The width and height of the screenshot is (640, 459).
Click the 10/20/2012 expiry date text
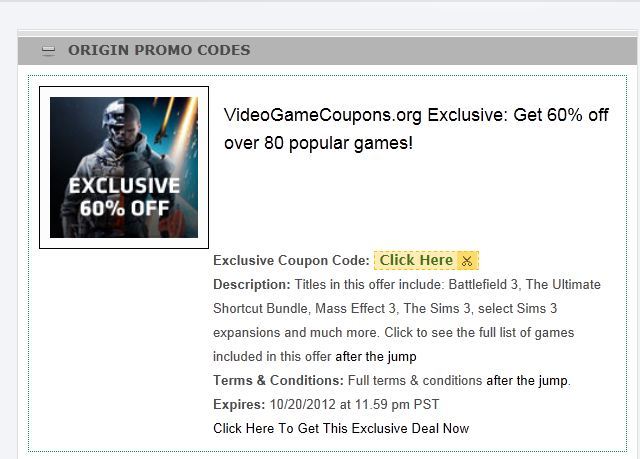click(302, 405)
